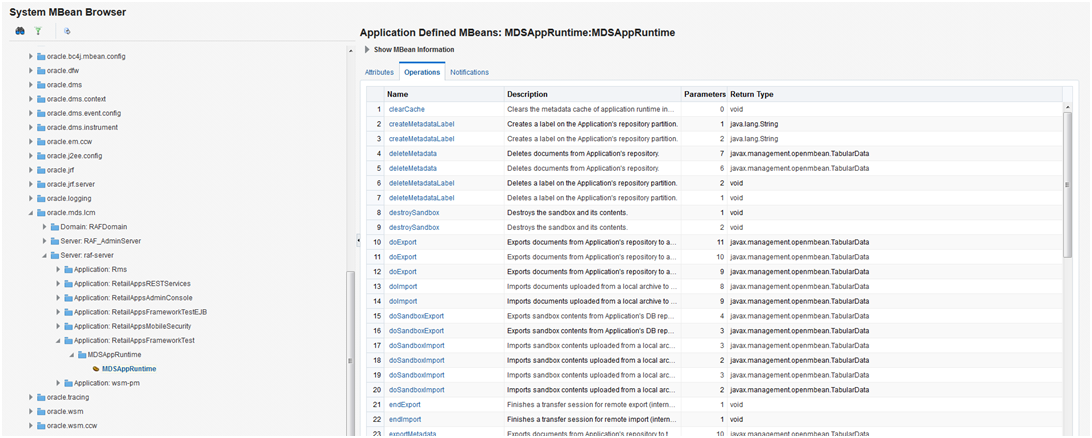
Task: Open the clearCache operation
Action: [407, 109]
